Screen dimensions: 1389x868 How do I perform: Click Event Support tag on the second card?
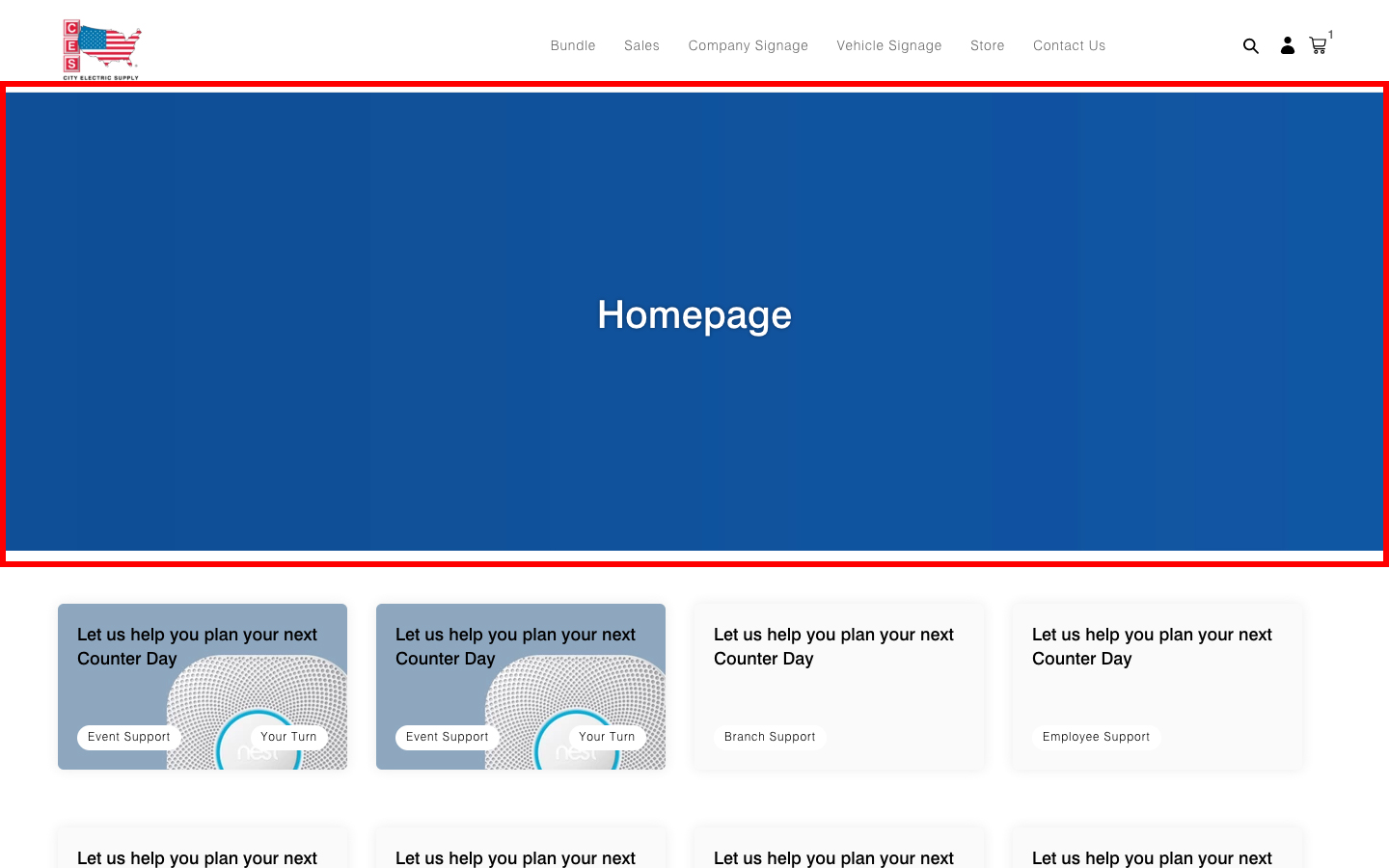(x=447, y=737)
